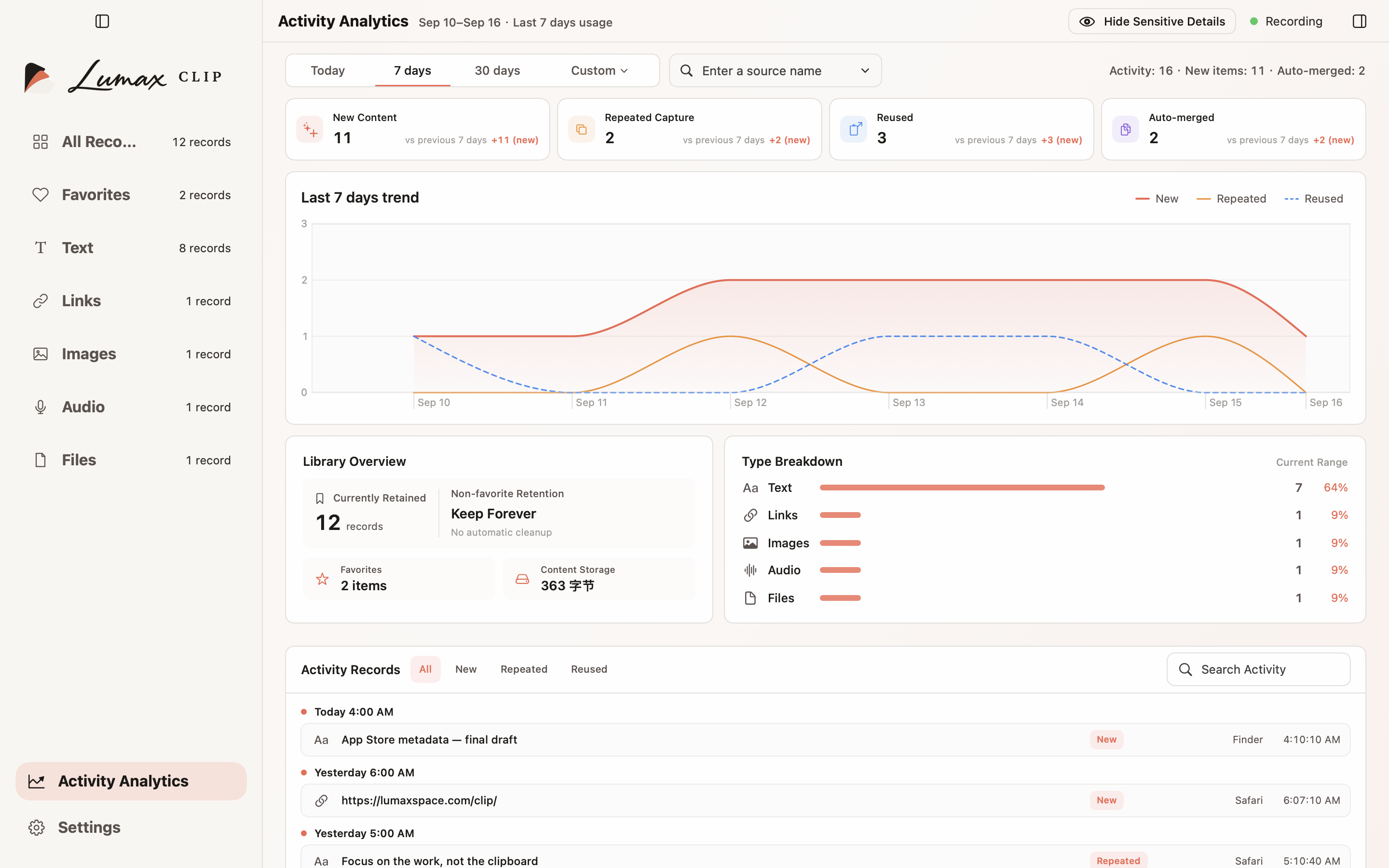Click the Search Activity field
This screenshot has height=868, width=1389.
[x=1258, y=669]
